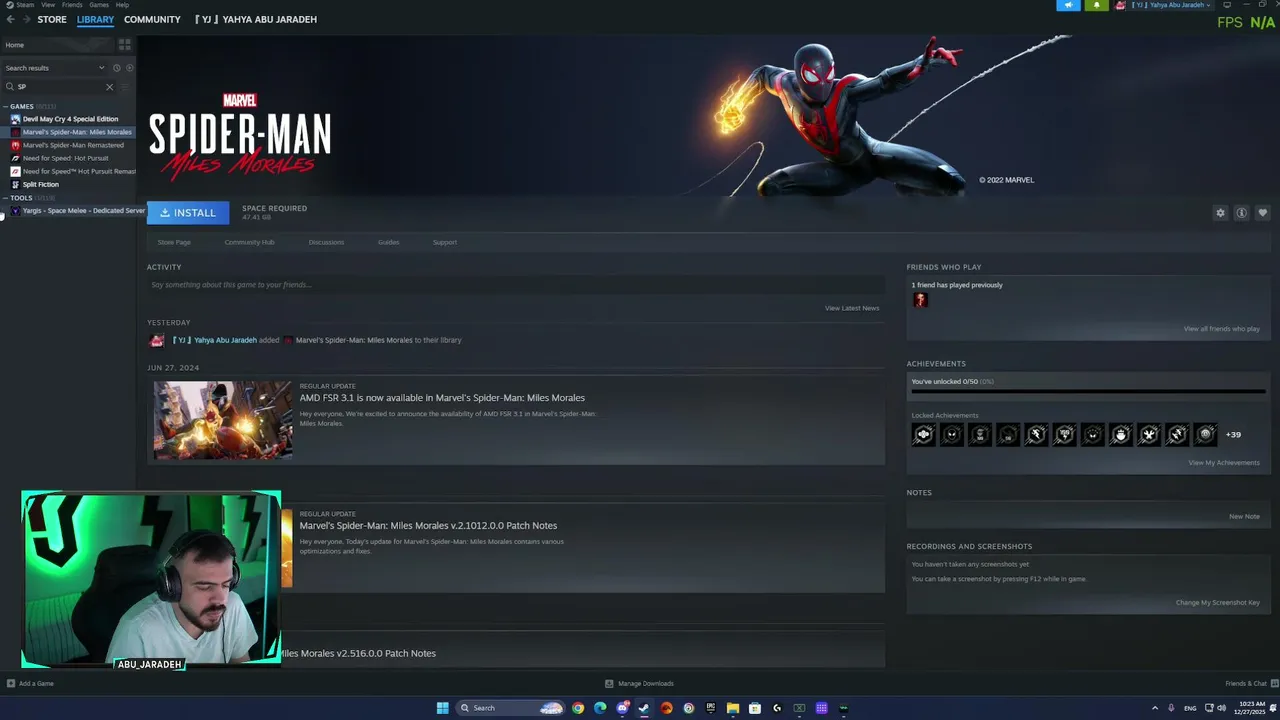1280x720 pixels.
Task: Click Marvel's Spider-Man Remastered game icon
Action: click(x=15, y=145)
